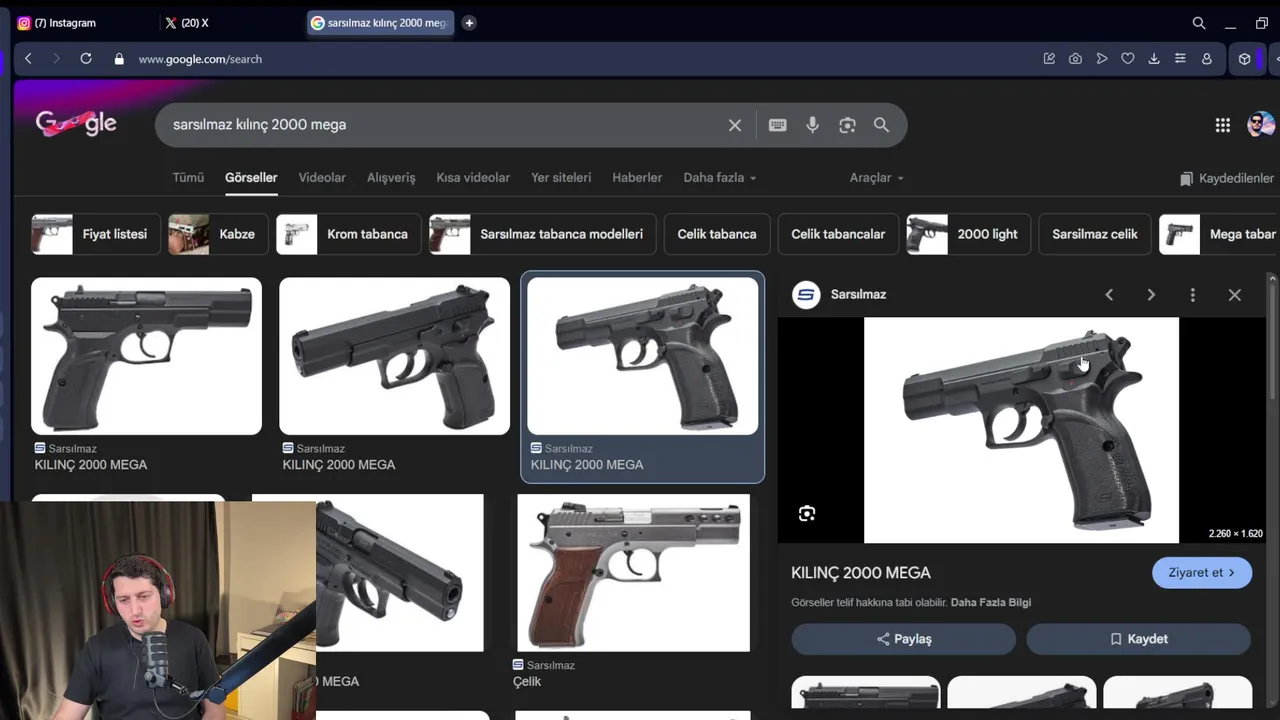Click the large preview pistol image

tap(1021, 430)
